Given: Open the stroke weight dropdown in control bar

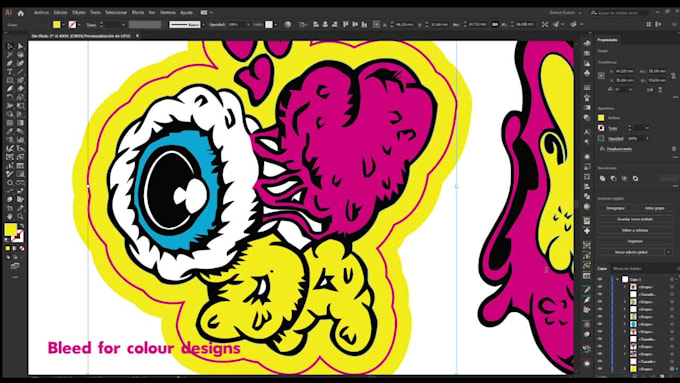Looking at the screenshot, I should [x=124, y=25].
